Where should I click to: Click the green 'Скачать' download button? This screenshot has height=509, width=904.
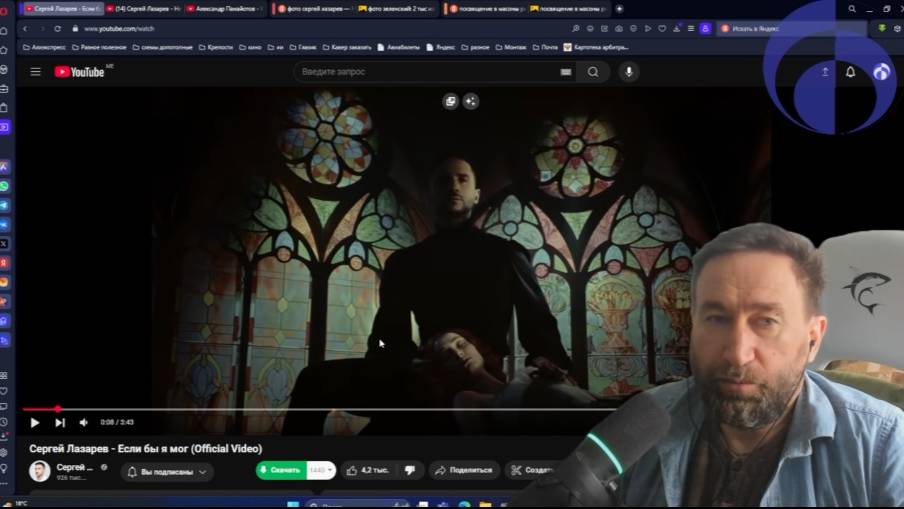pyautogui.click(x=281, y=470)
